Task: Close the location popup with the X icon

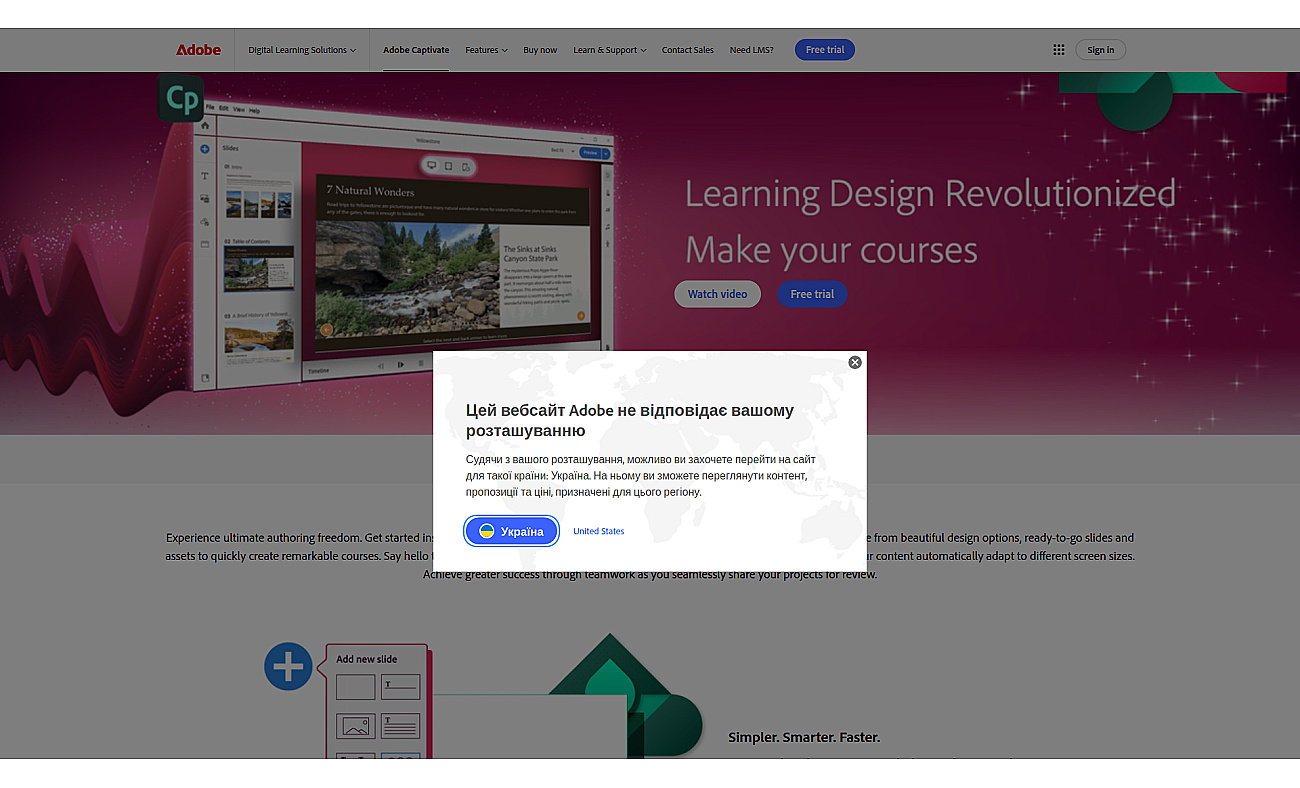Action: (855, 362)
